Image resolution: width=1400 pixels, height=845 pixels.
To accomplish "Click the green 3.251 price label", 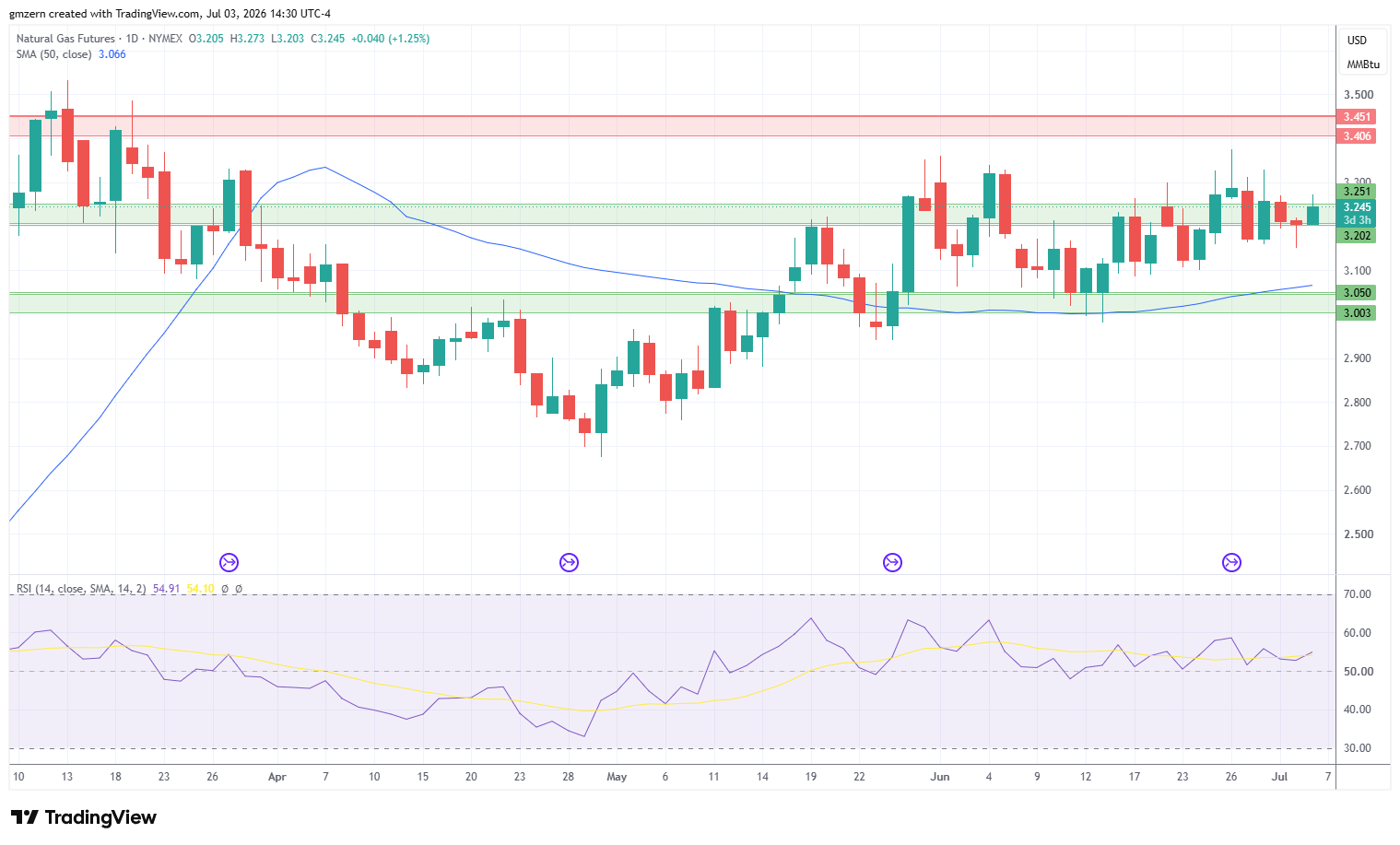I will [x=1356, y=192].
